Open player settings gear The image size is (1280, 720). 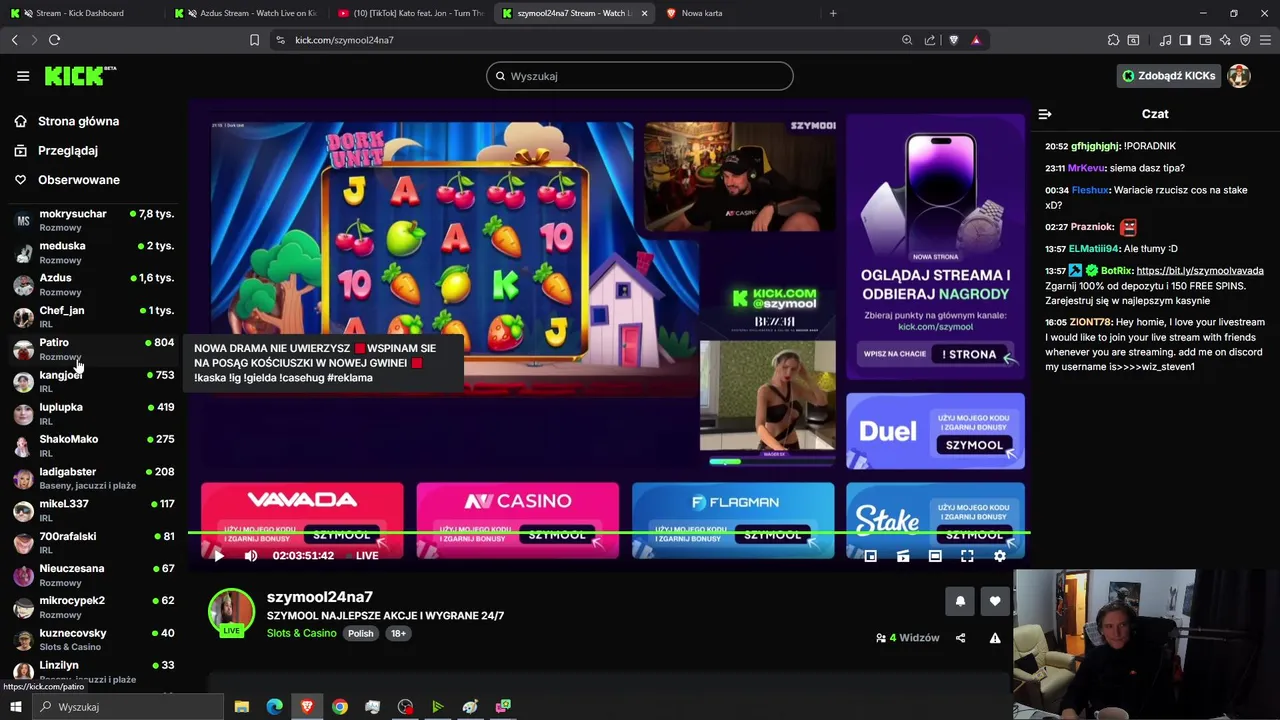click(x=999, y=556)
